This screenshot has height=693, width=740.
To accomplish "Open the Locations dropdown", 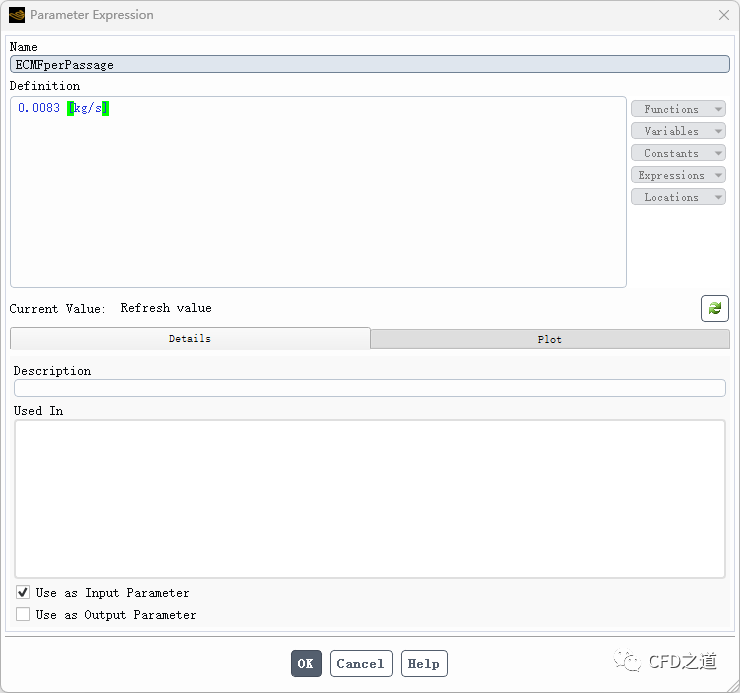I will [x=678, y=197].
